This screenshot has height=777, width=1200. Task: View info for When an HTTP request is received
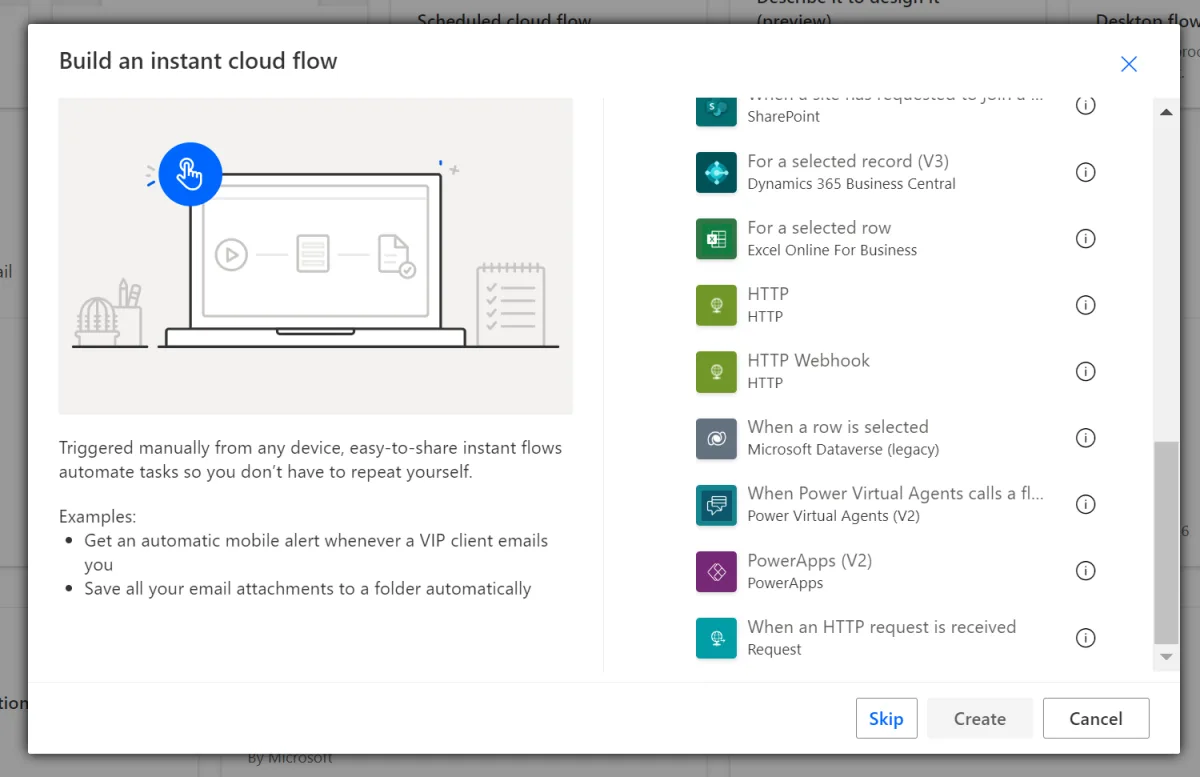[x=1085, y=638]
